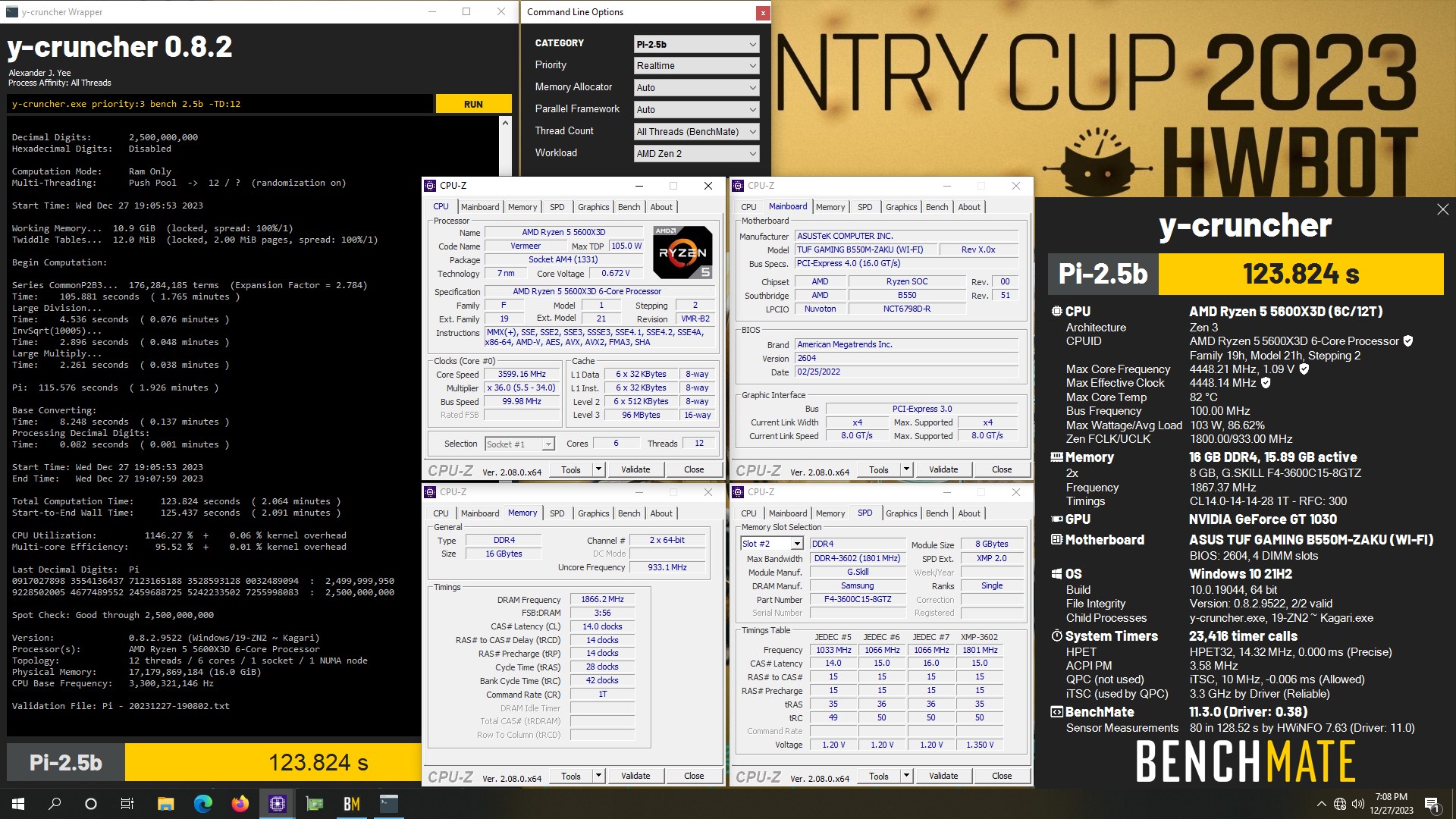1456x819 pixels.
Task: Expand Tools arrow in CPU-Z CPU window
Action: [598, 469]
